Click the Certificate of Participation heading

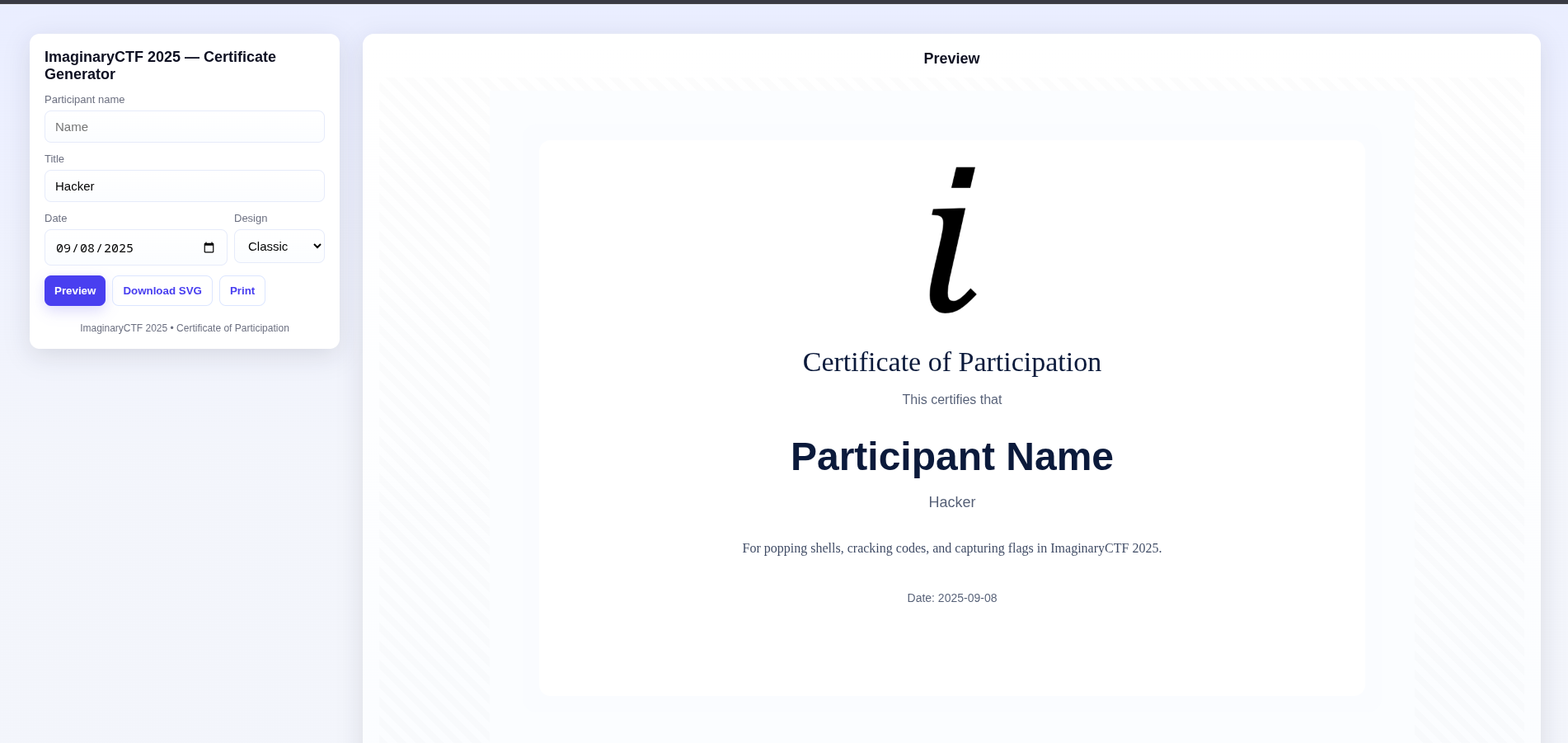(951, 362)
